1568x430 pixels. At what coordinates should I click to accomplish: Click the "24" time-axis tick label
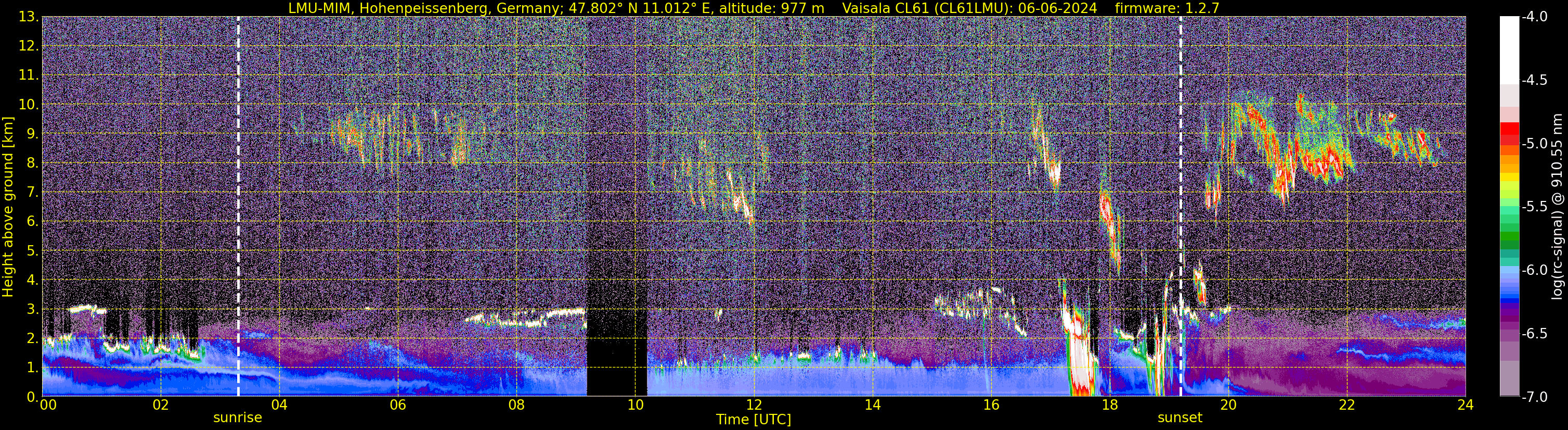(x=1466, y=405)
